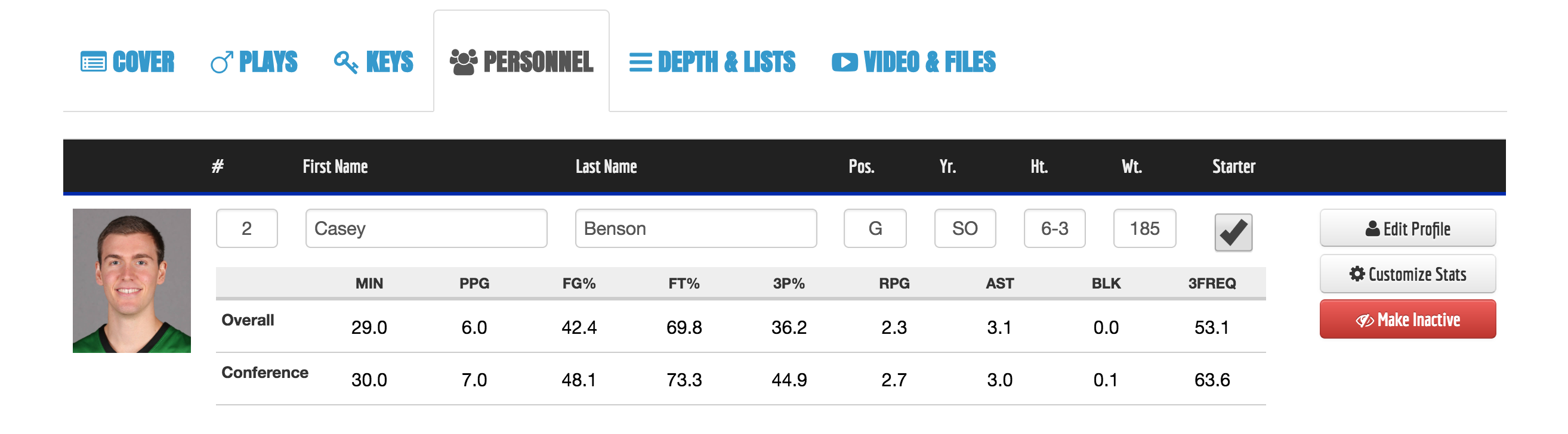Click the weight field showing 185
This screenshot has width=1568, height=434.
coord(1144,228)
